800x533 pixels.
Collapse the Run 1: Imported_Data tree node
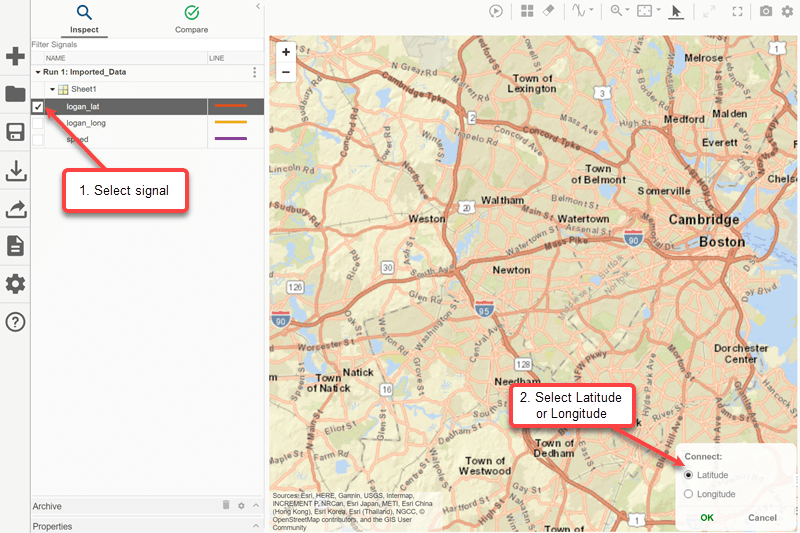click(x=38, y=72)
